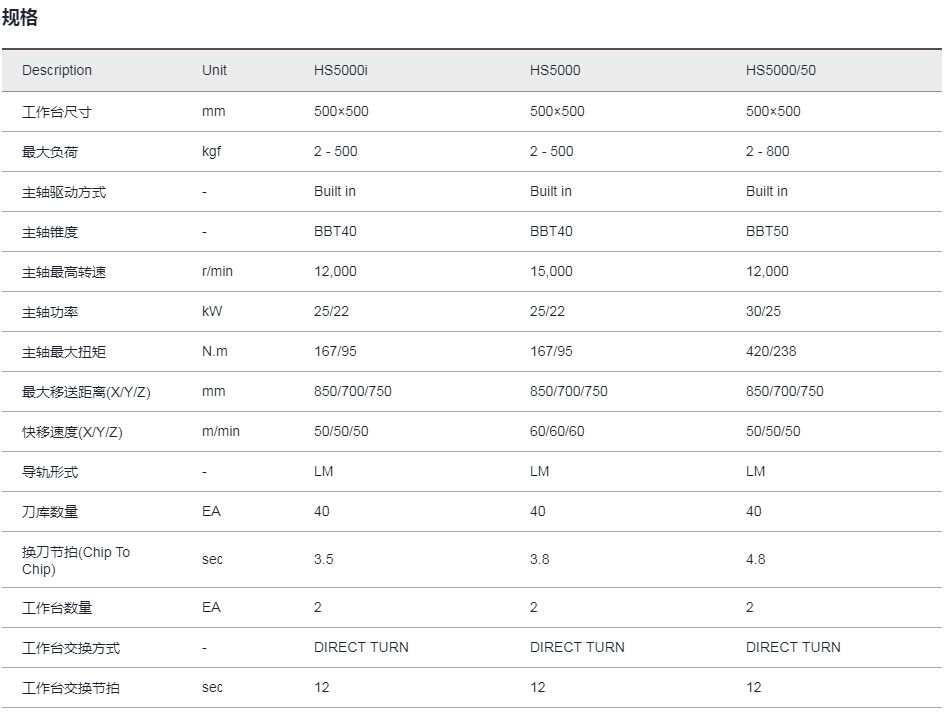
Task: Select the 30/25 spindle power cell
Action: point(763,311)
